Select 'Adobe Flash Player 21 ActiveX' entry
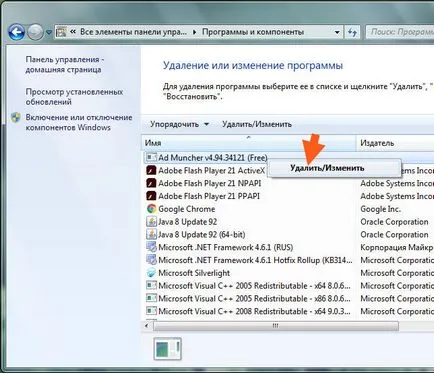Image resolution: width=434 pixels, height=373 pixels. click(212, 171)
